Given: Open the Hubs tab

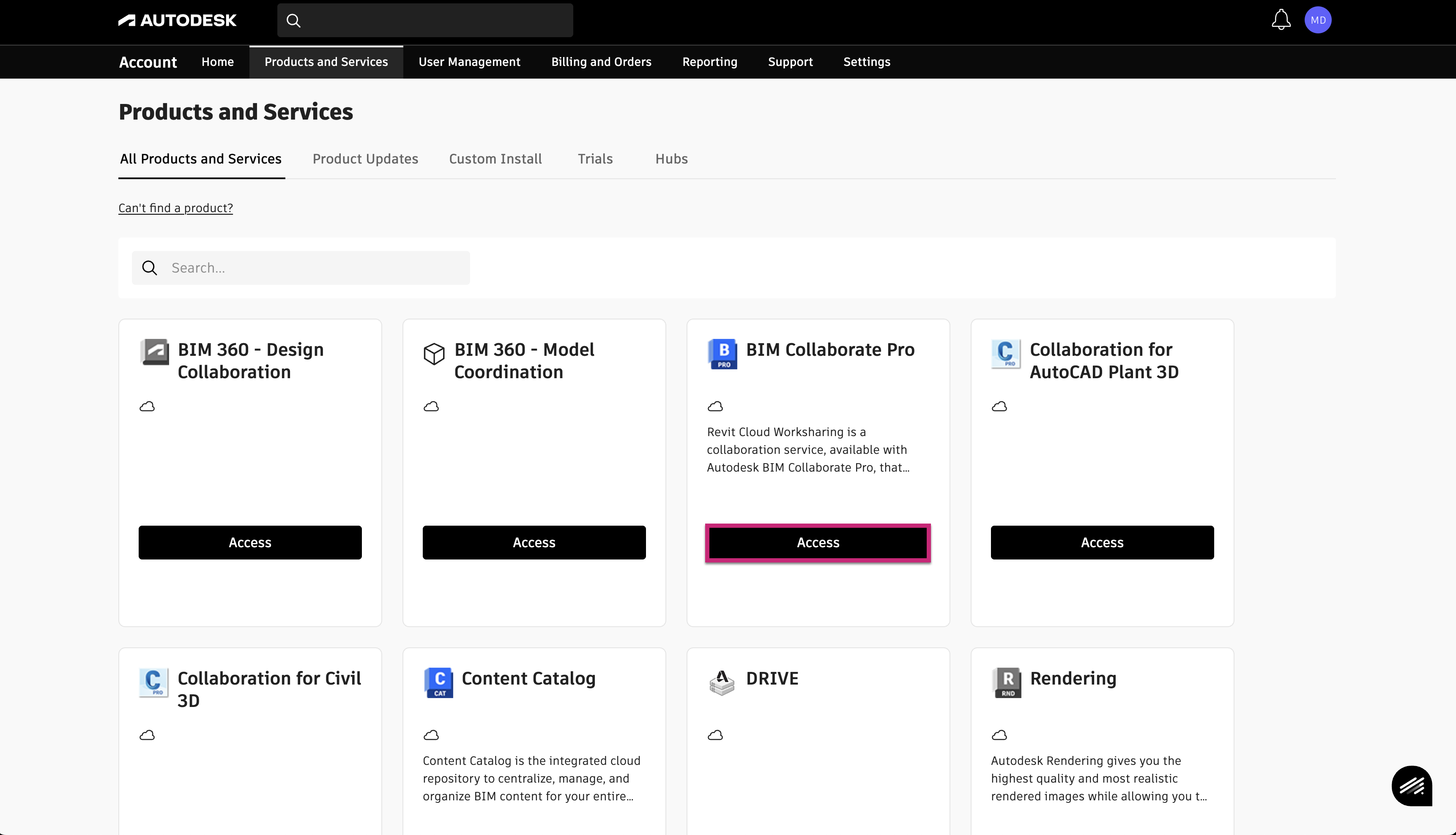Looking at the screenshot, I should click(671, 159).
